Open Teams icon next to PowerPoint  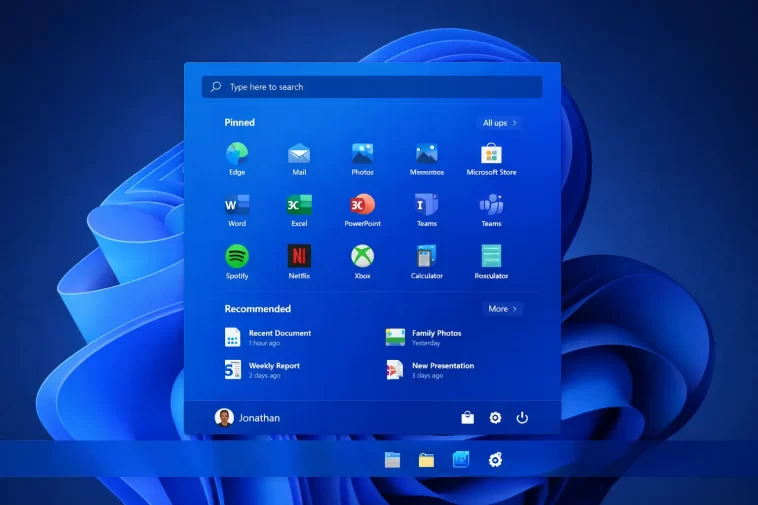click(426, 211)
